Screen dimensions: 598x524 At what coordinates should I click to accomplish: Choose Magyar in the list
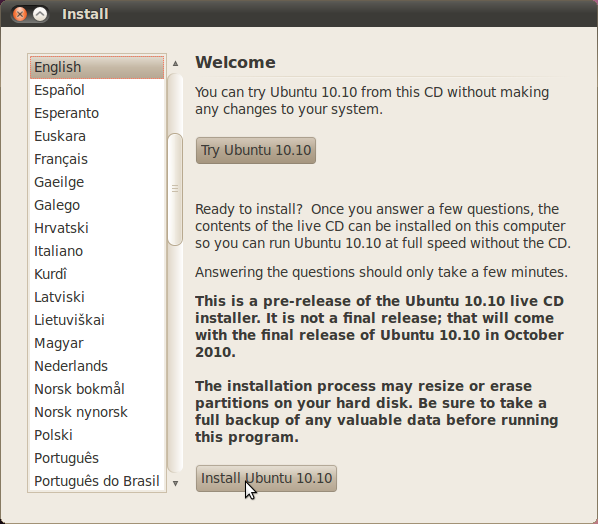pos(97,343)
